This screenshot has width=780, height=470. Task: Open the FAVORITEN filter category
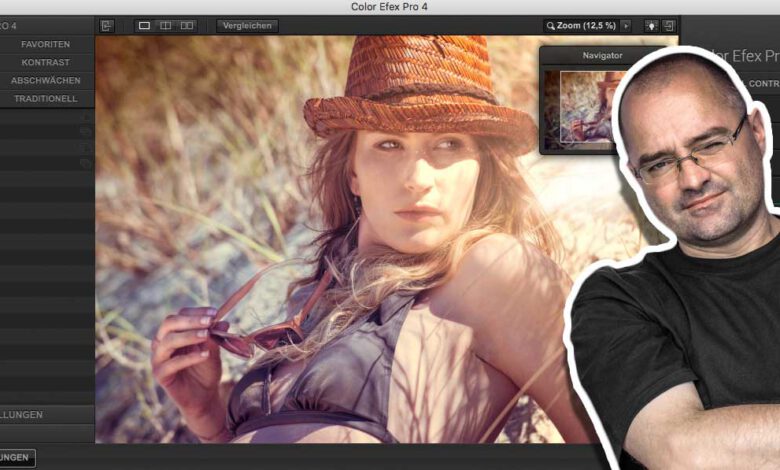pyautogui.click(x=46, y=44)
